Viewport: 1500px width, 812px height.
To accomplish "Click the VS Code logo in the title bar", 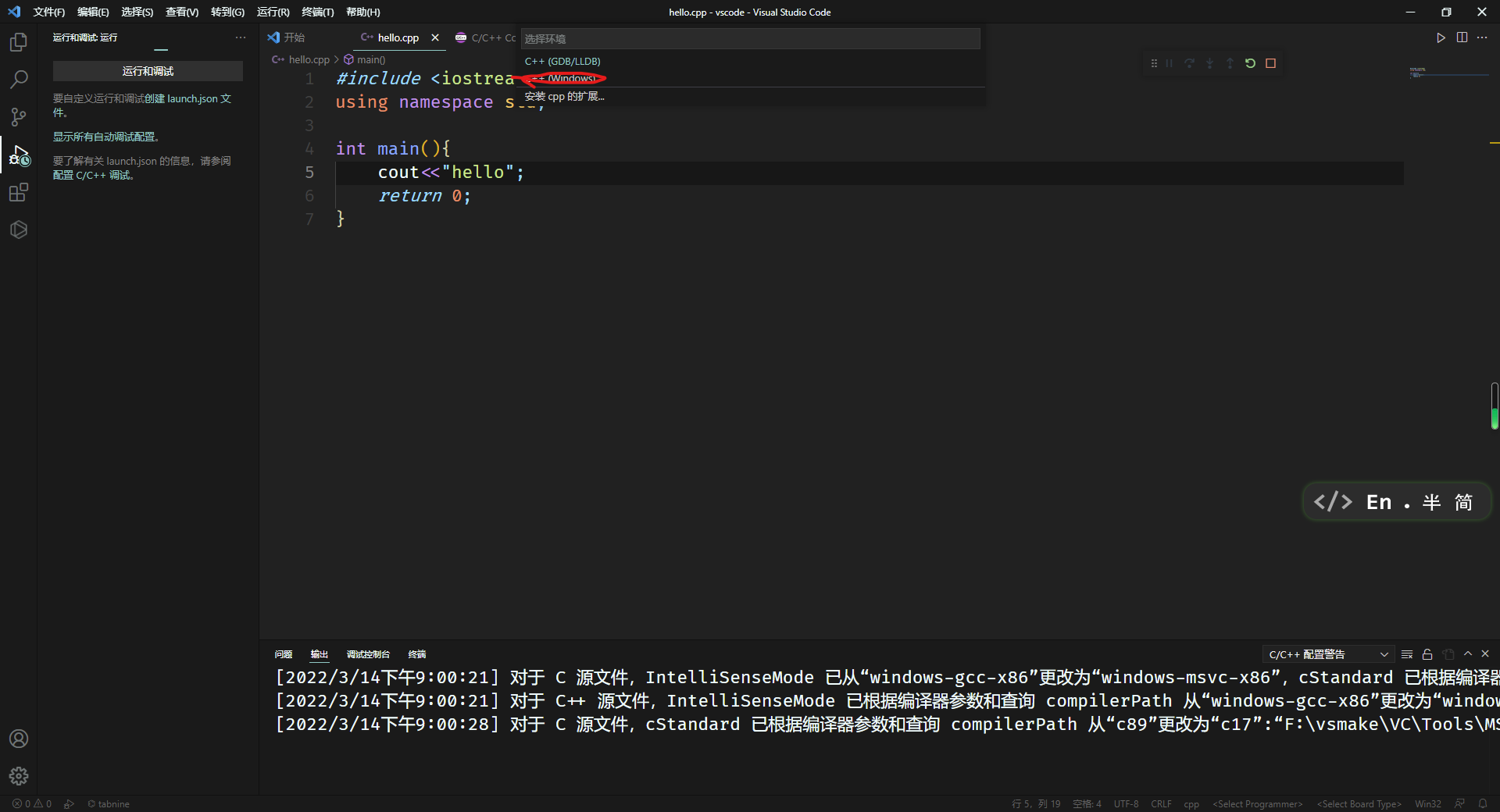I will (14, 12).
